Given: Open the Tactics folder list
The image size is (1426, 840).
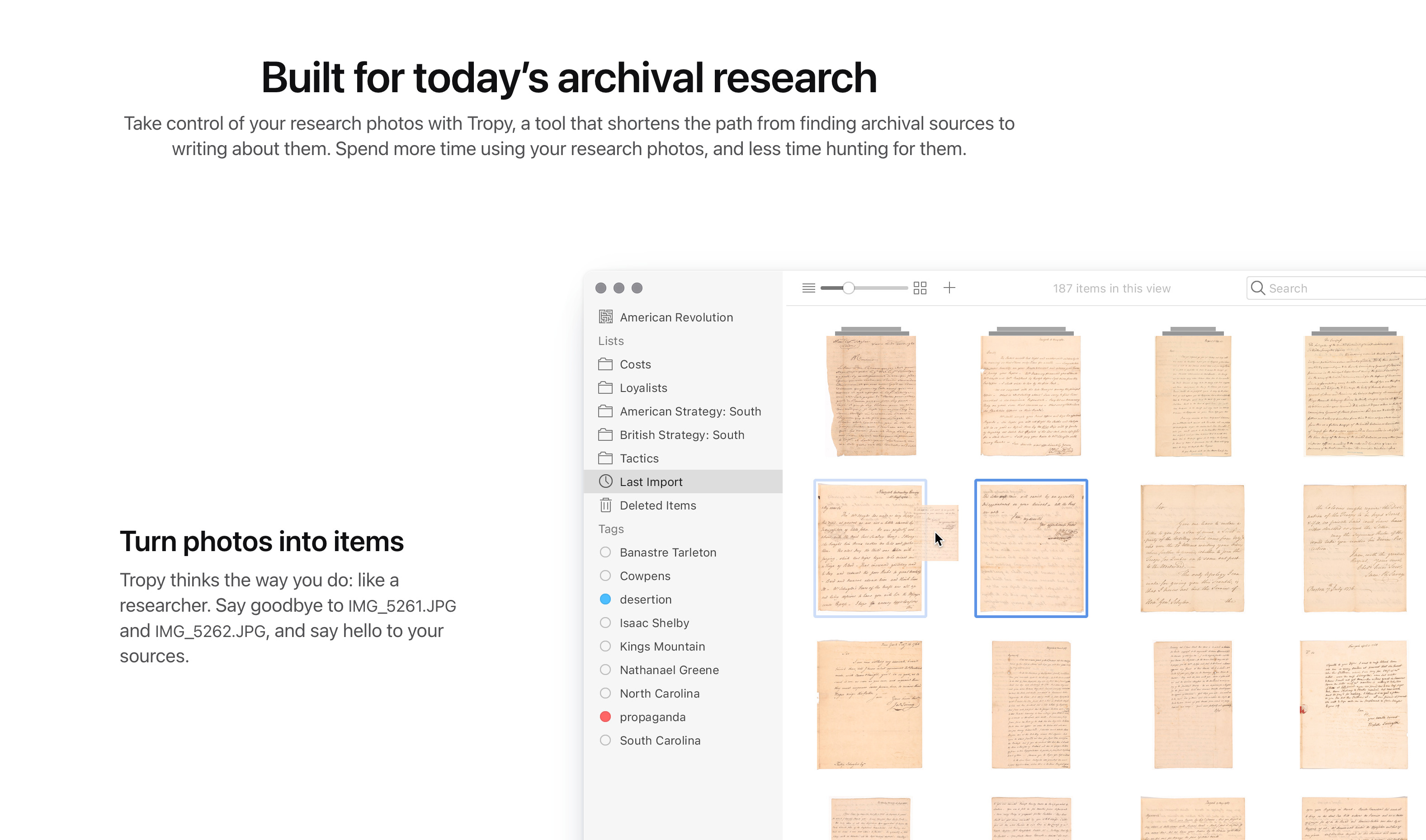Looking at the screenshot, I should (638, 458).
